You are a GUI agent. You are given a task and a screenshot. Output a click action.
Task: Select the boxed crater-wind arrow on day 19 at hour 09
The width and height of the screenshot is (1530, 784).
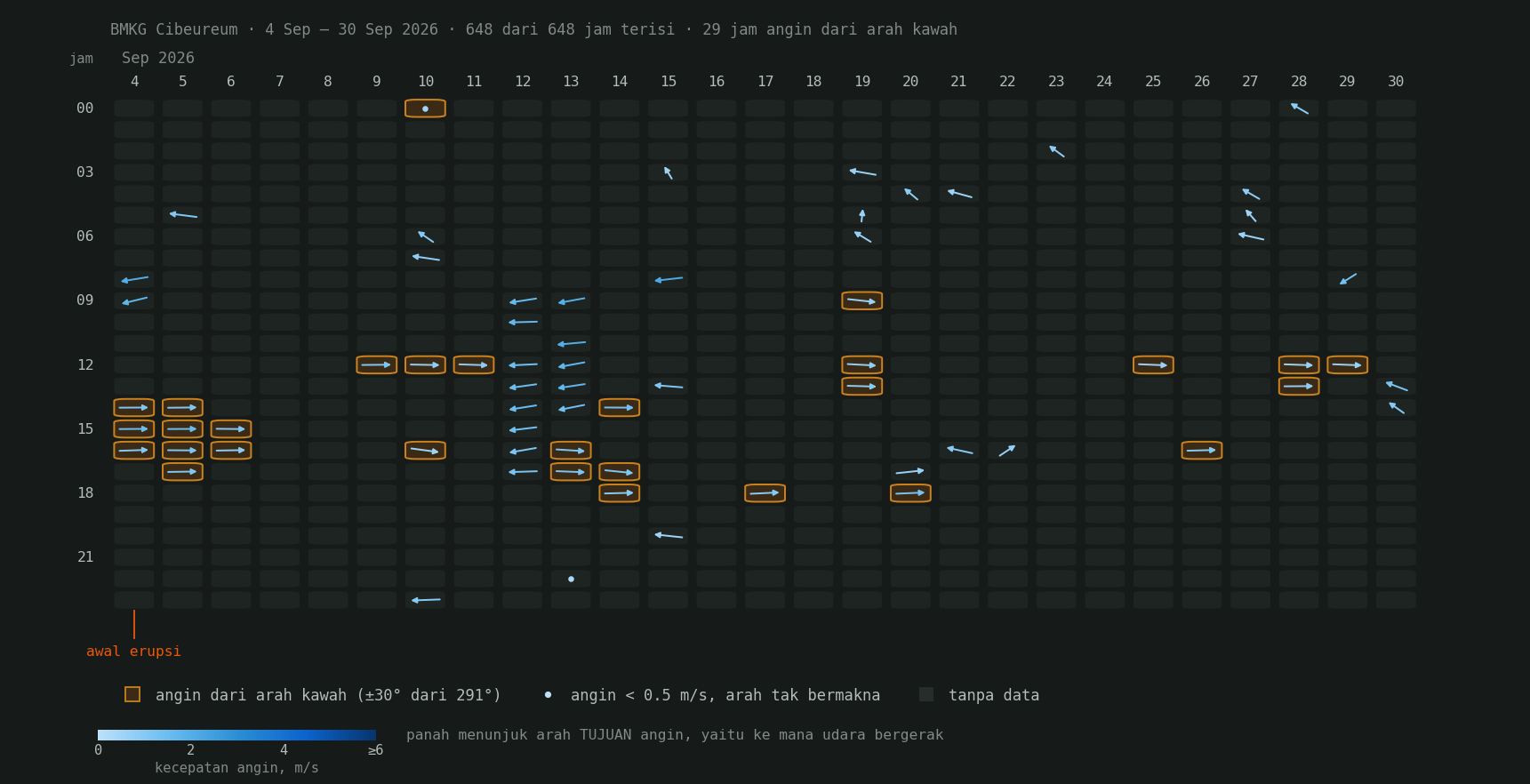click(x=862, y=300)
